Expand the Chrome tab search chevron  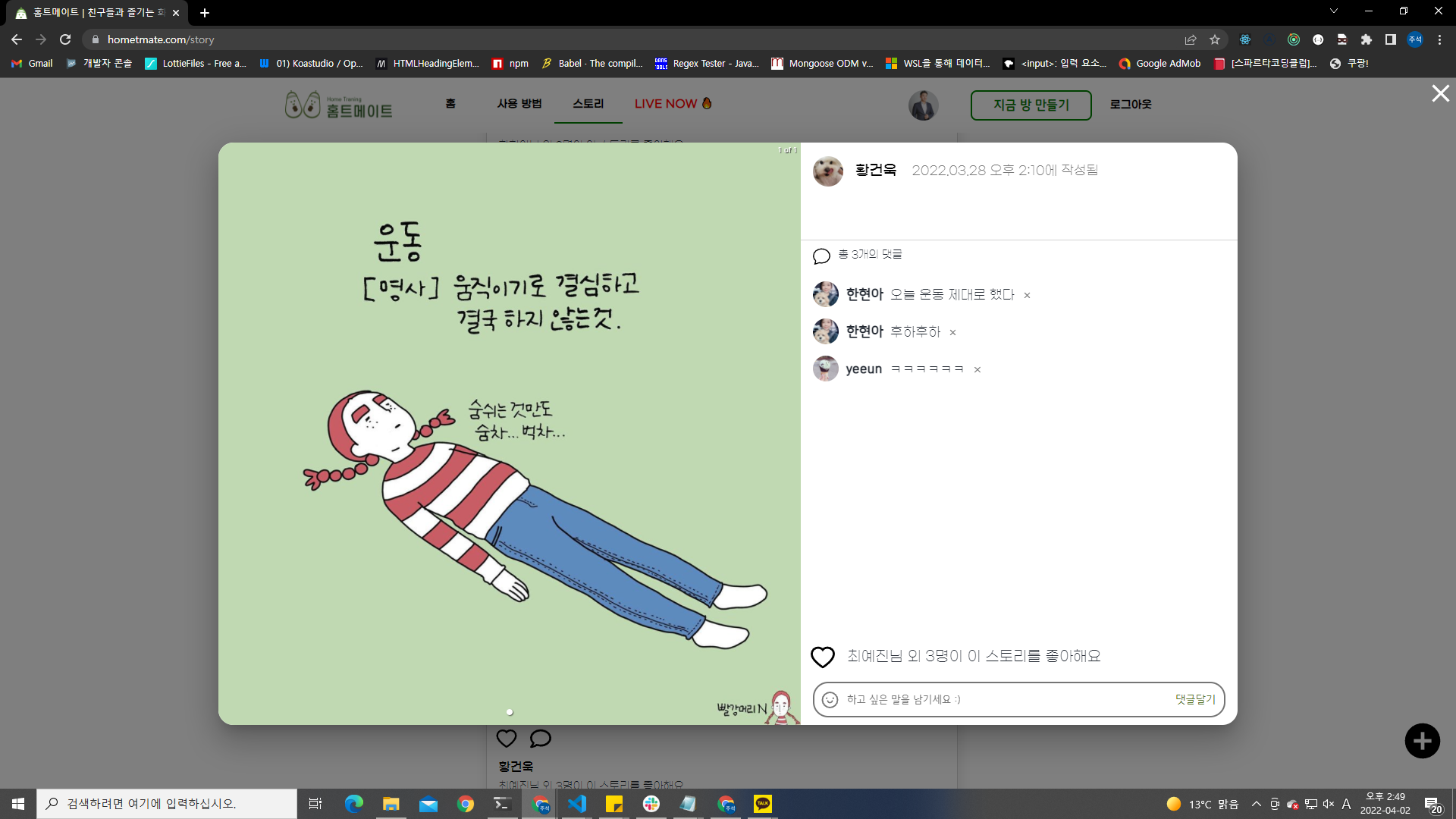click(1333, 11)
